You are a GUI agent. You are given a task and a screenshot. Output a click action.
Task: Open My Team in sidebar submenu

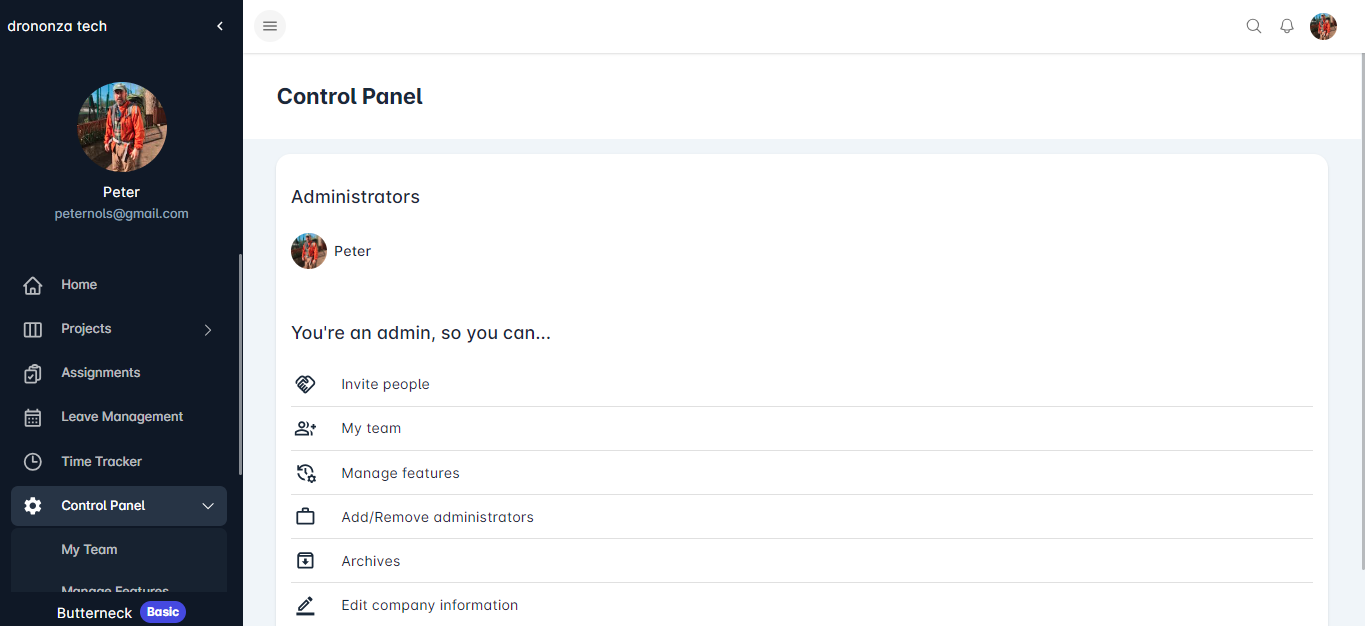coord(89,550)
